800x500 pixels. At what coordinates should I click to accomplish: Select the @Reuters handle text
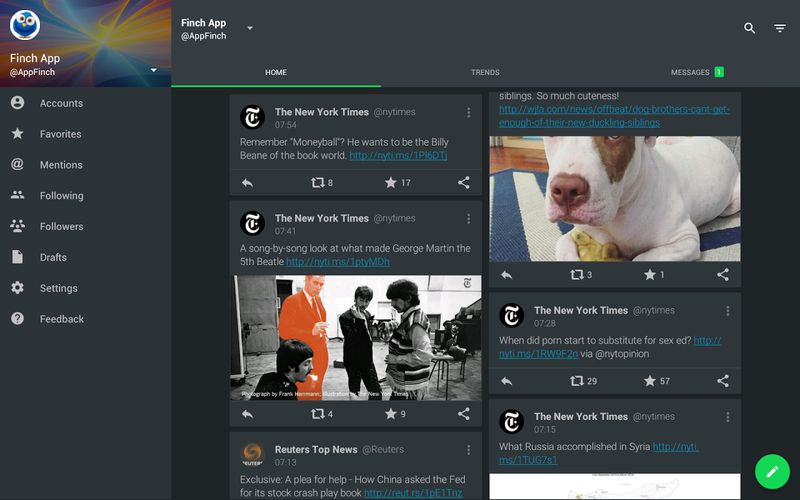coord(383,449)
